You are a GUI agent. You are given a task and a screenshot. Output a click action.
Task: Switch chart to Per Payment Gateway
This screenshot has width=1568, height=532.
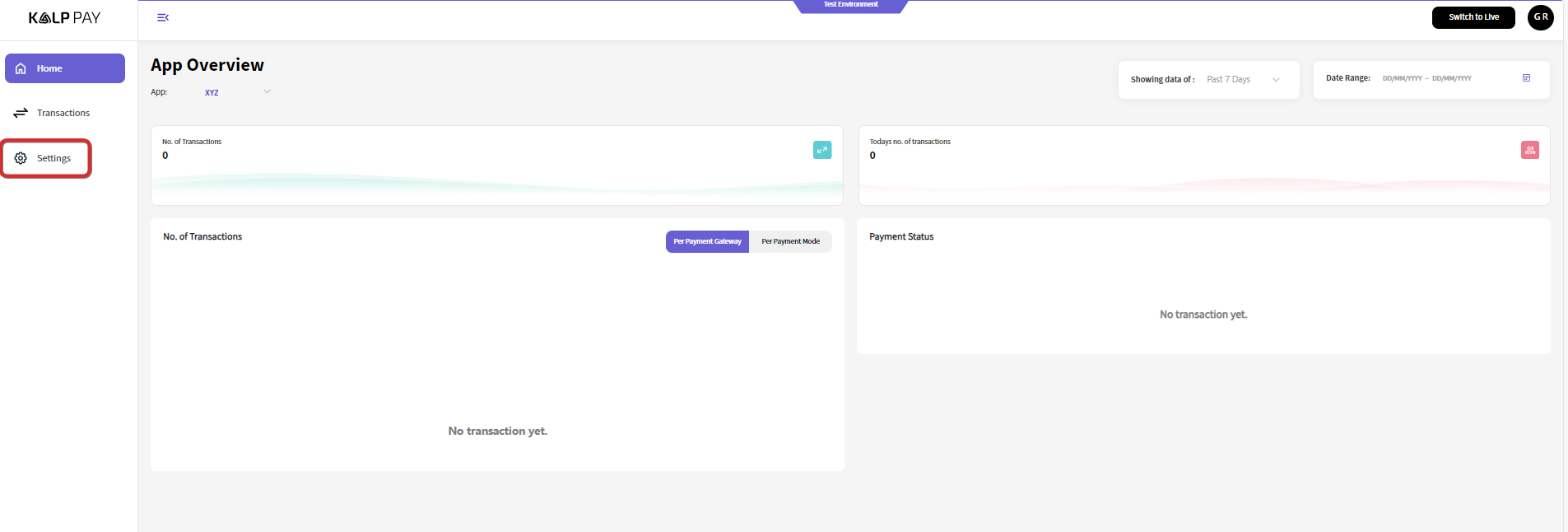[x=707, y=241]
